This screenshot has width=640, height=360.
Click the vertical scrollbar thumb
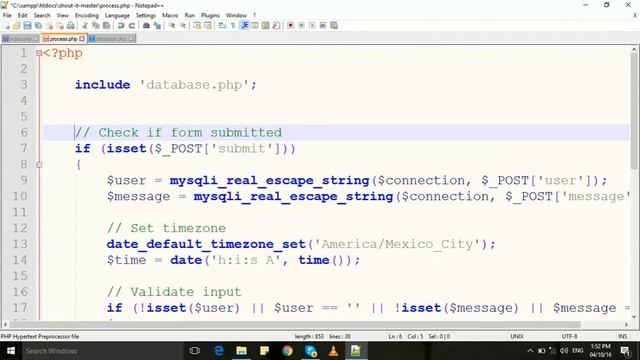point(634,110)
